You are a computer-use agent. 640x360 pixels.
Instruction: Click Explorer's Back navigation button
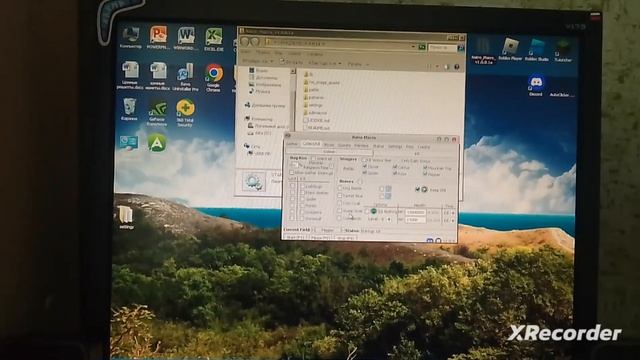click(x=244, y=42)
